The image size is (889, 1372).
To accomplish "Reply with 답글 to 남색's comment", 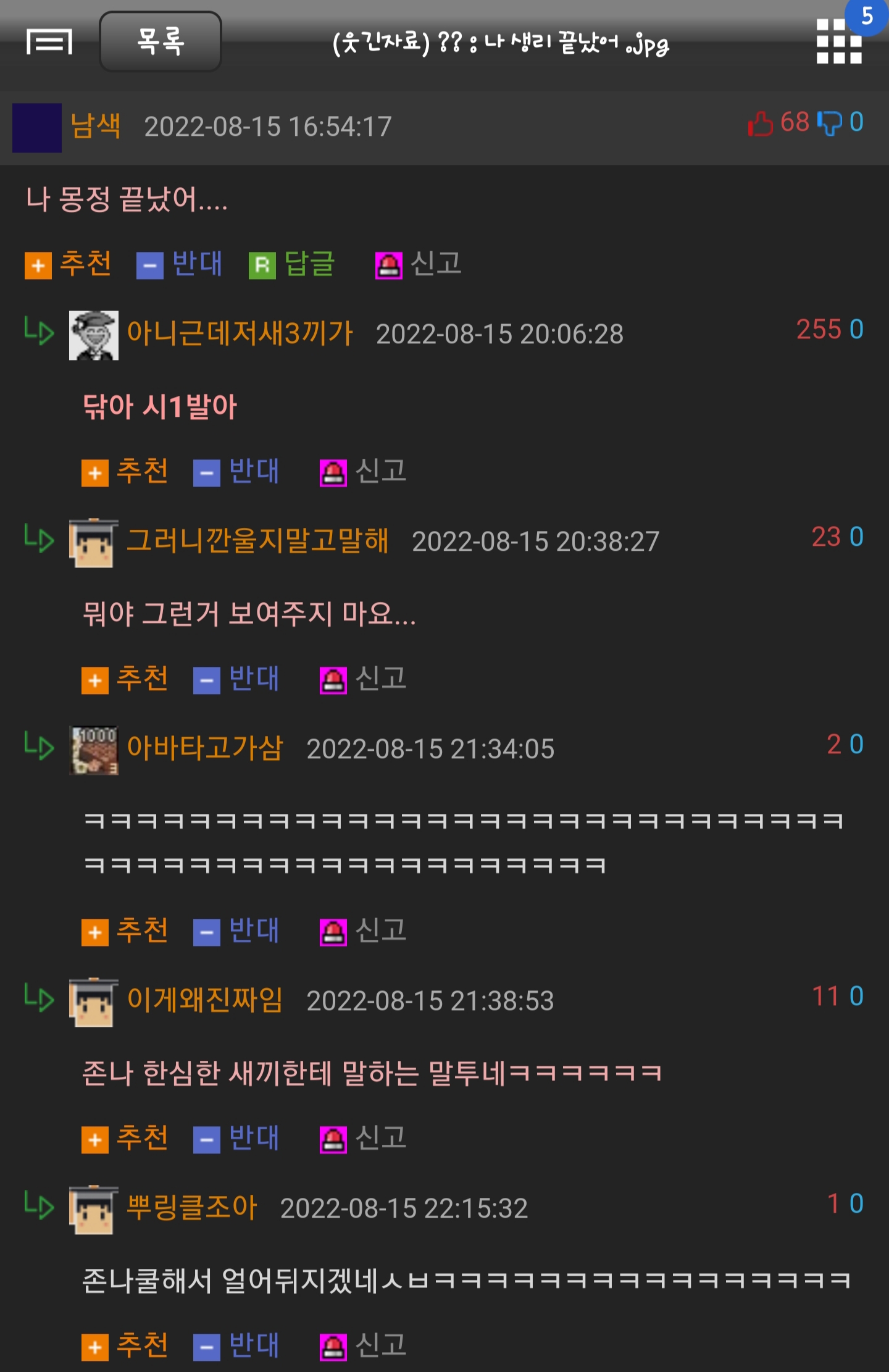I will pos(292,264).
